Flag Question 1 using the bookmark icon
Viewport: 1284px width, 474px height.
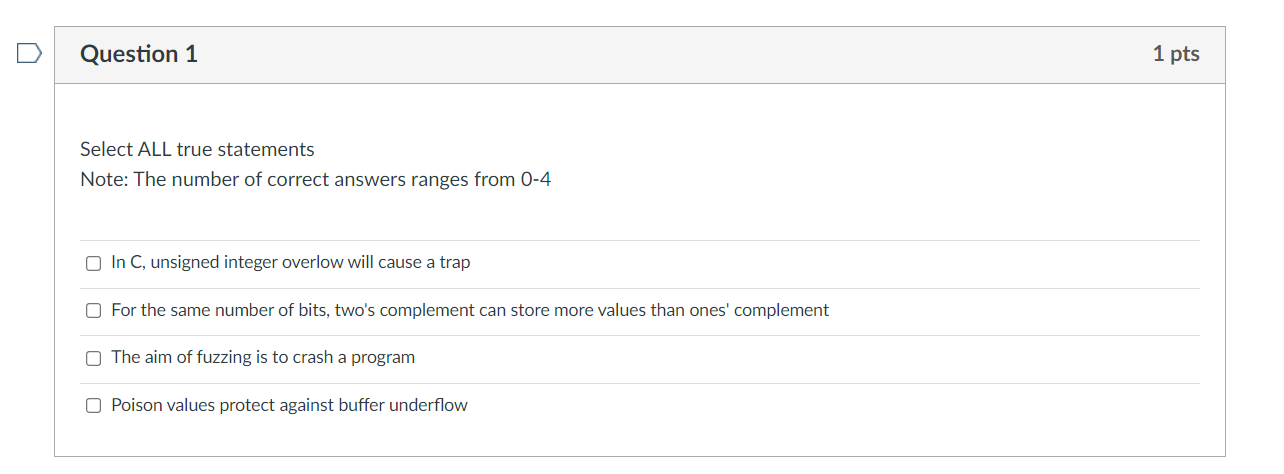[x=29, y=54]
